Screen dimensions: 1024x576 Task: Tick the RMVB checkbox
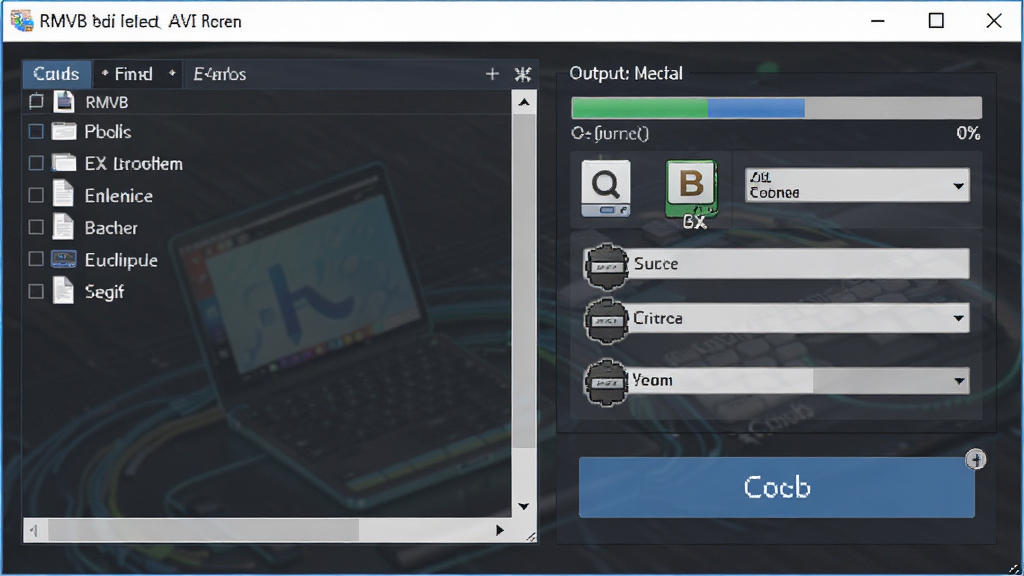click(x=37, y=101)
